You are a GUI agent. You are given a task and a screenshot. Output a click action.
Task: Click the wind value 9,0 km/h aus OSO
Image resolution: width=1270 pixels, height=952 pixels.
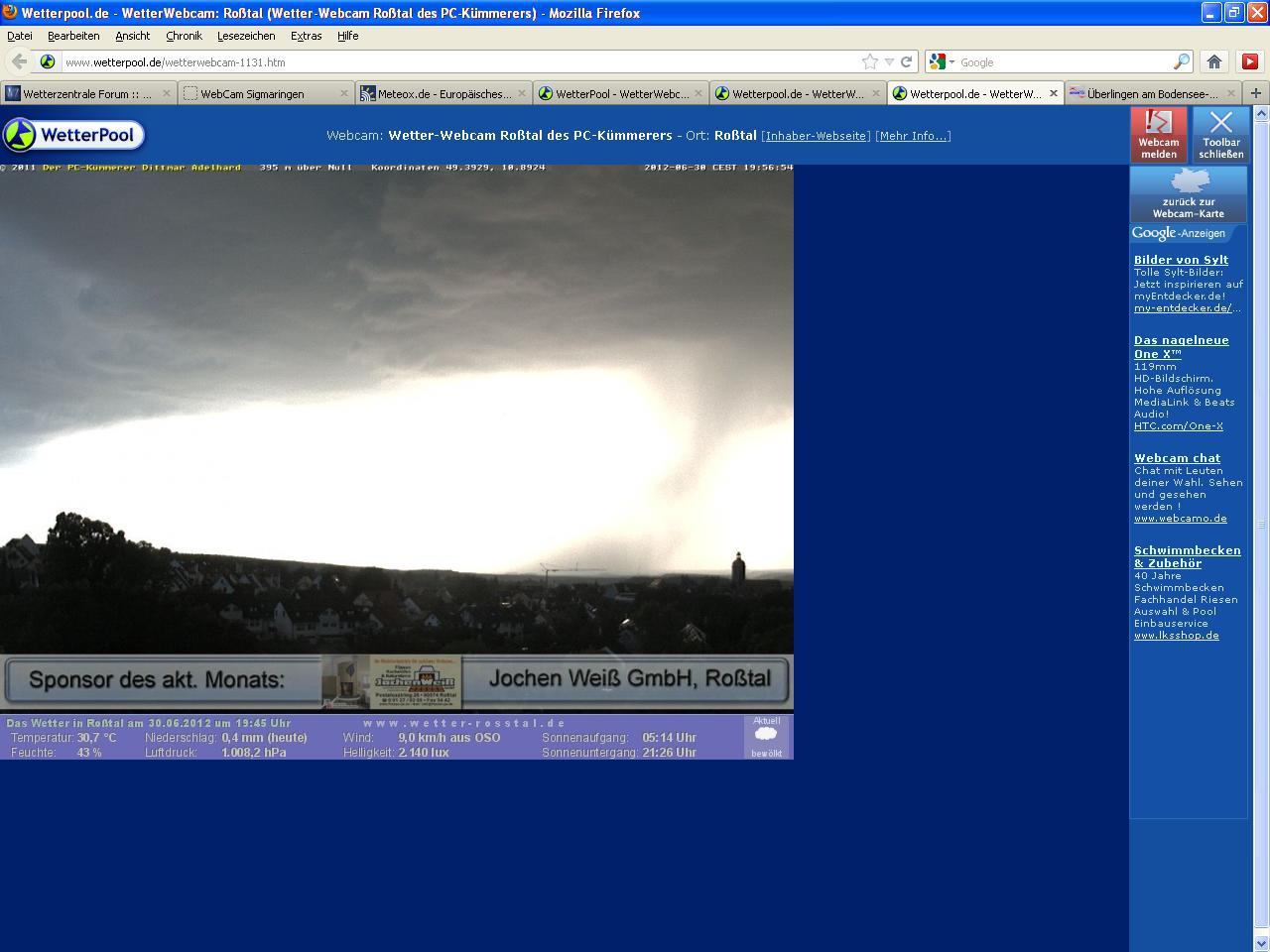449,738
